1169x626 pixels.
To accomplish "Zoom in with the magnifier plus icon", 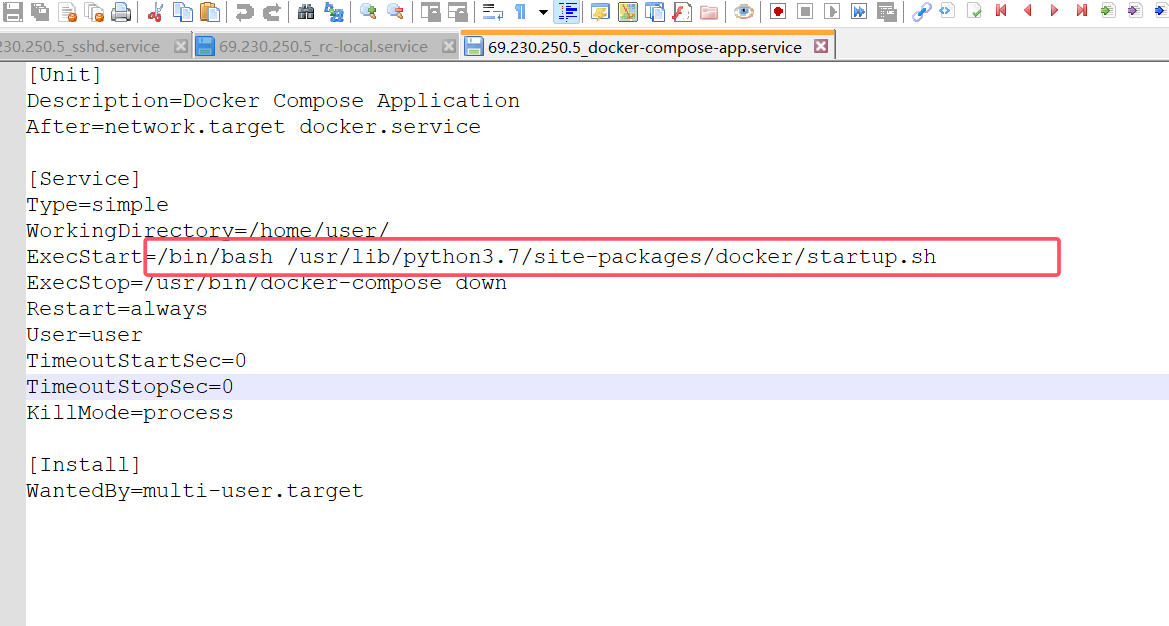I will point(368,11).
